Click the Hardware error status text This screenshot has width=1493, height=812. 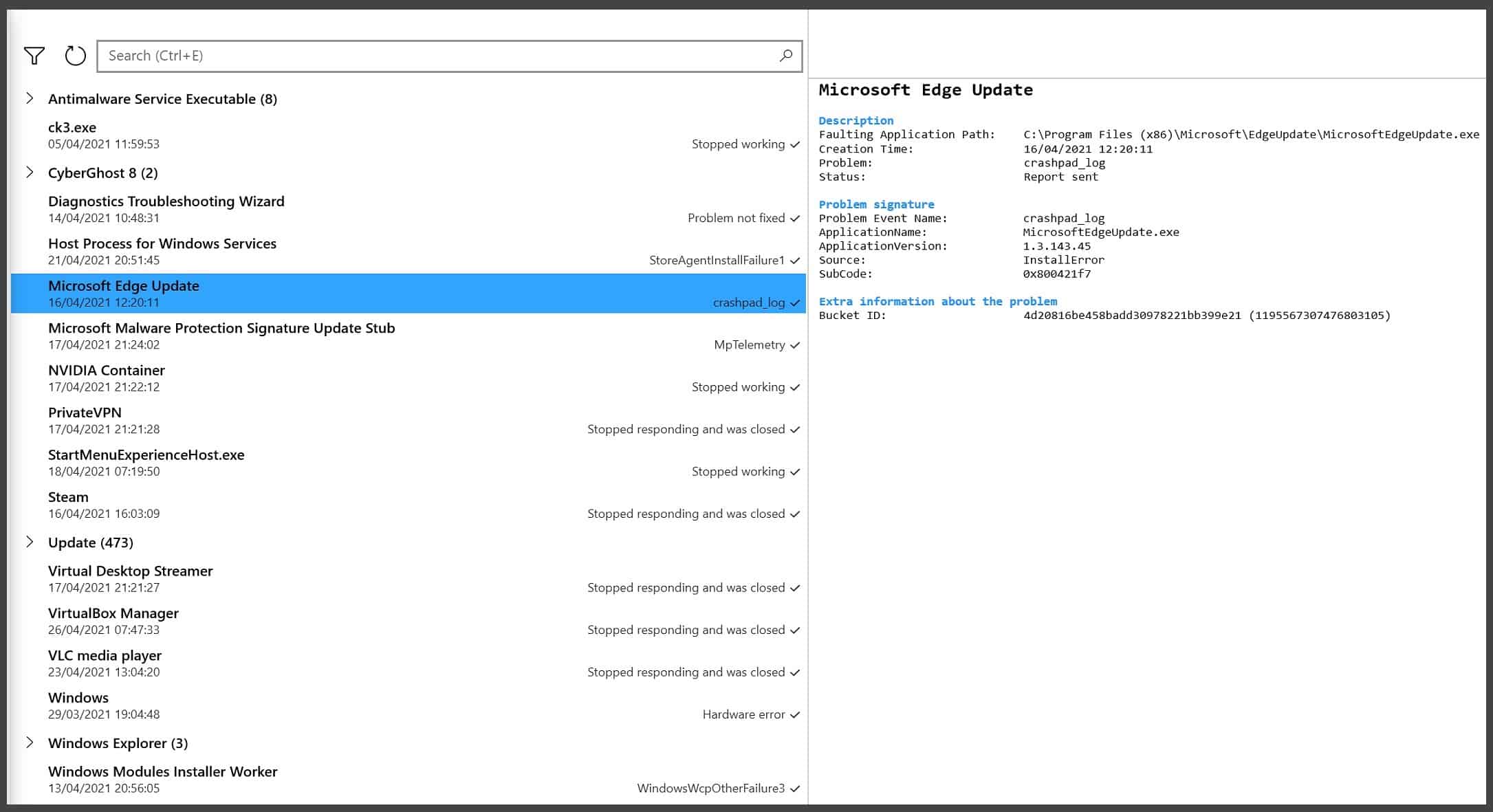coord(743,714)
